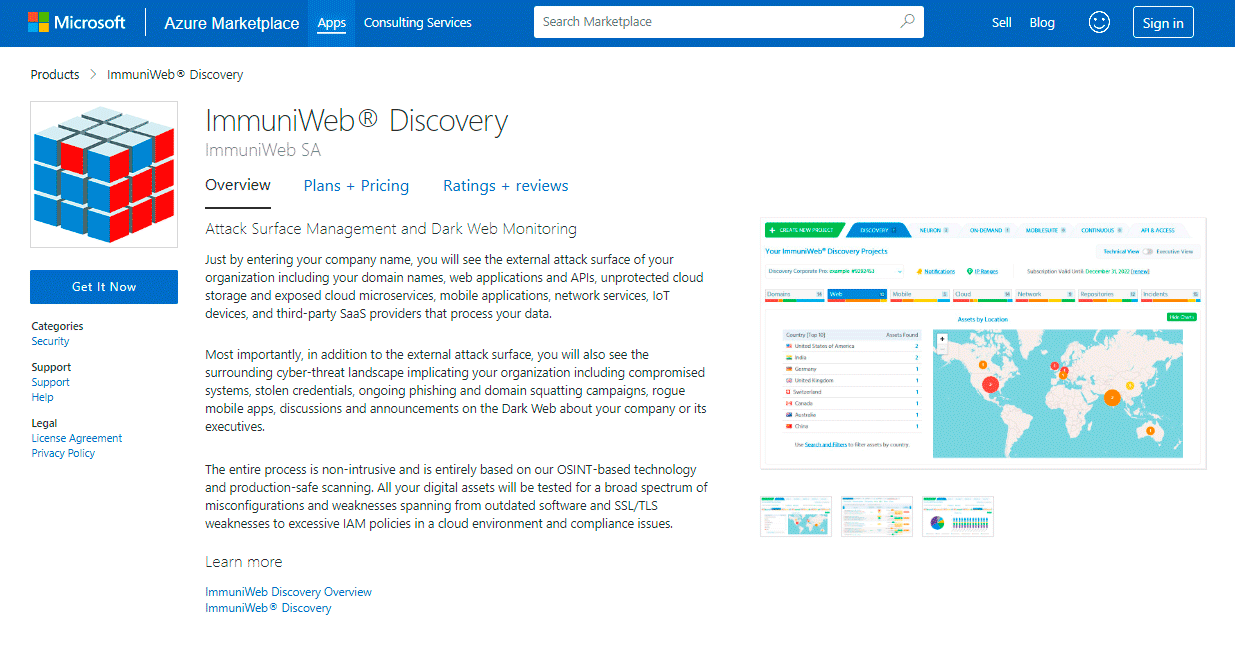The height and width of the screenshot is (652, 1235).
Task: Open the feedback smiley icon
Action: tap(1099, 22)
